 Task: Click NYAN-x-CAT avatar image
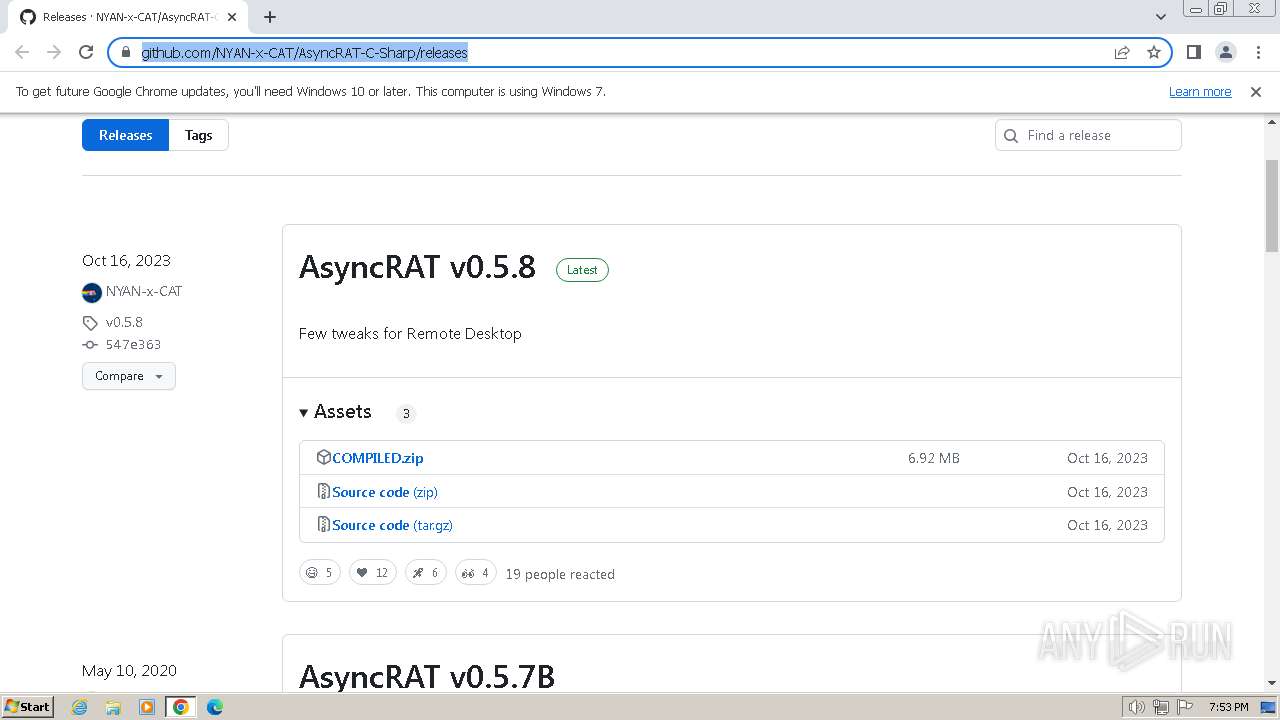pyautogui.click(x=92, y=292)
